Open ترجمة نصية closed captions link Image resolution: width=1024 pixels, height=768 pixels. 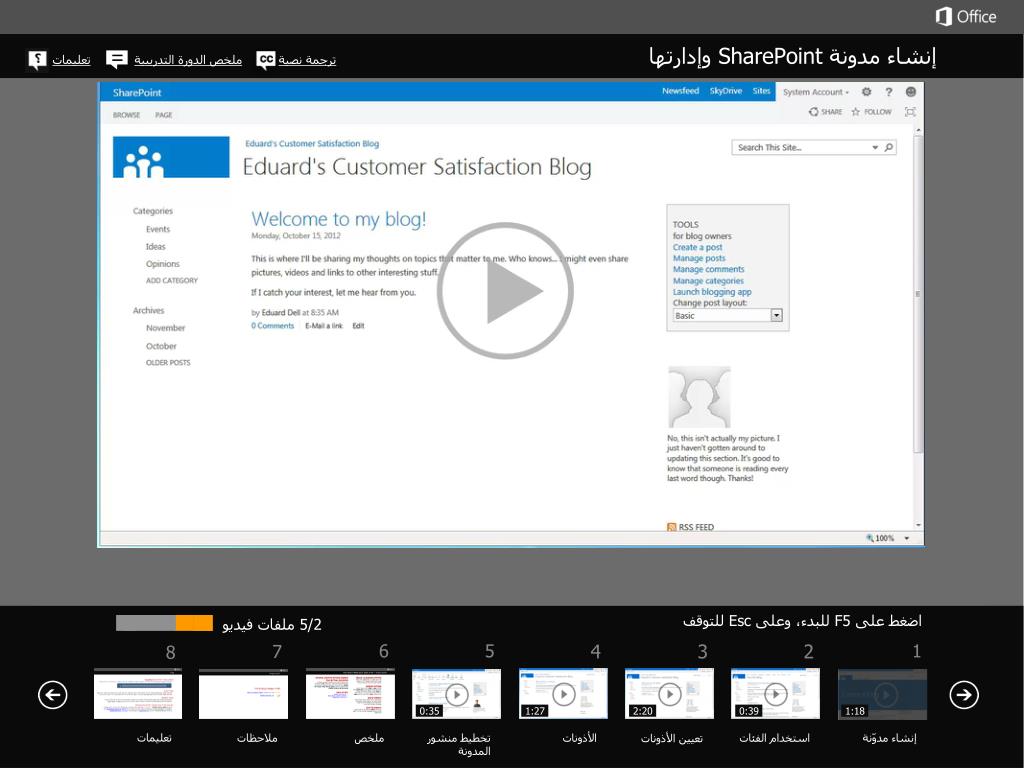(x=307, y=60)
